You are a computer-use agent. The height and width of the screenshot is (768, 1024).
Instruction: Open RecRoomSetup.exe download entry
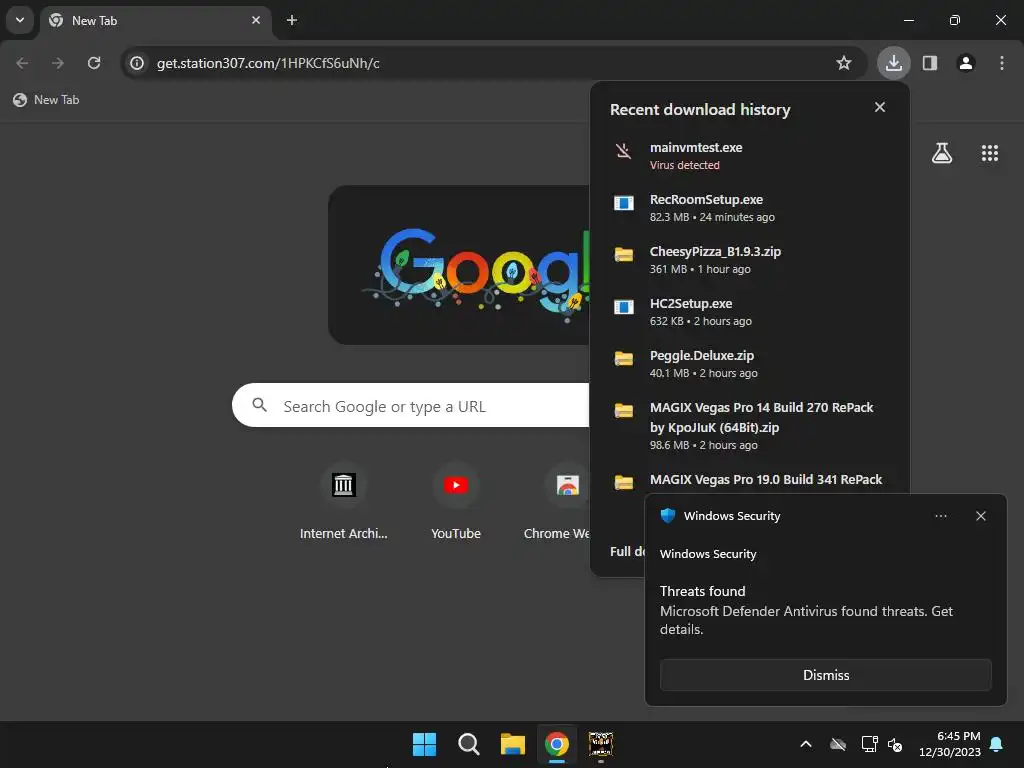pyautogui.click(x=749, y=208)
